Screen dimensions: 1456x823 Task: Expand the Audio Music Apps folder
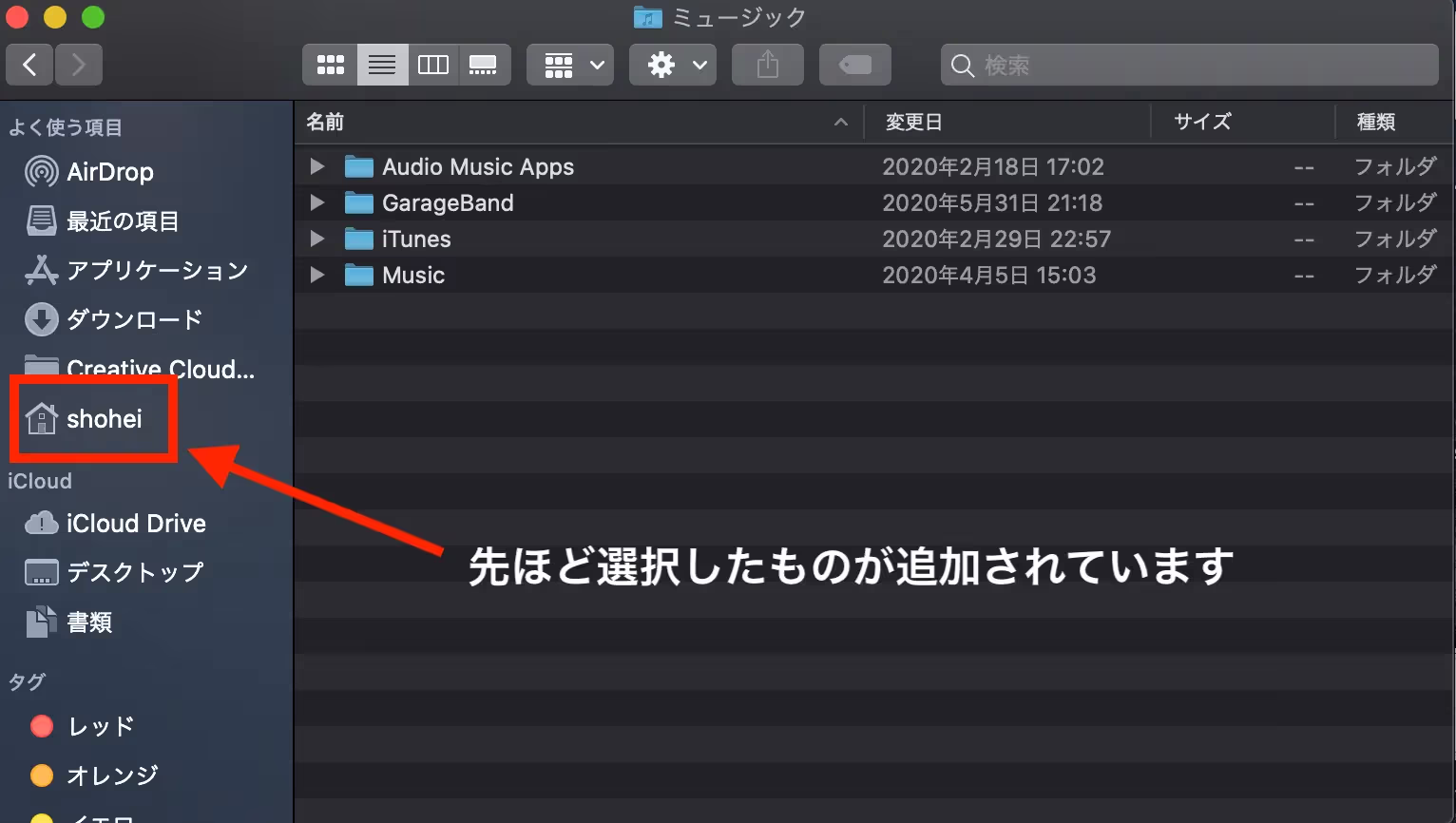[317, 167]
